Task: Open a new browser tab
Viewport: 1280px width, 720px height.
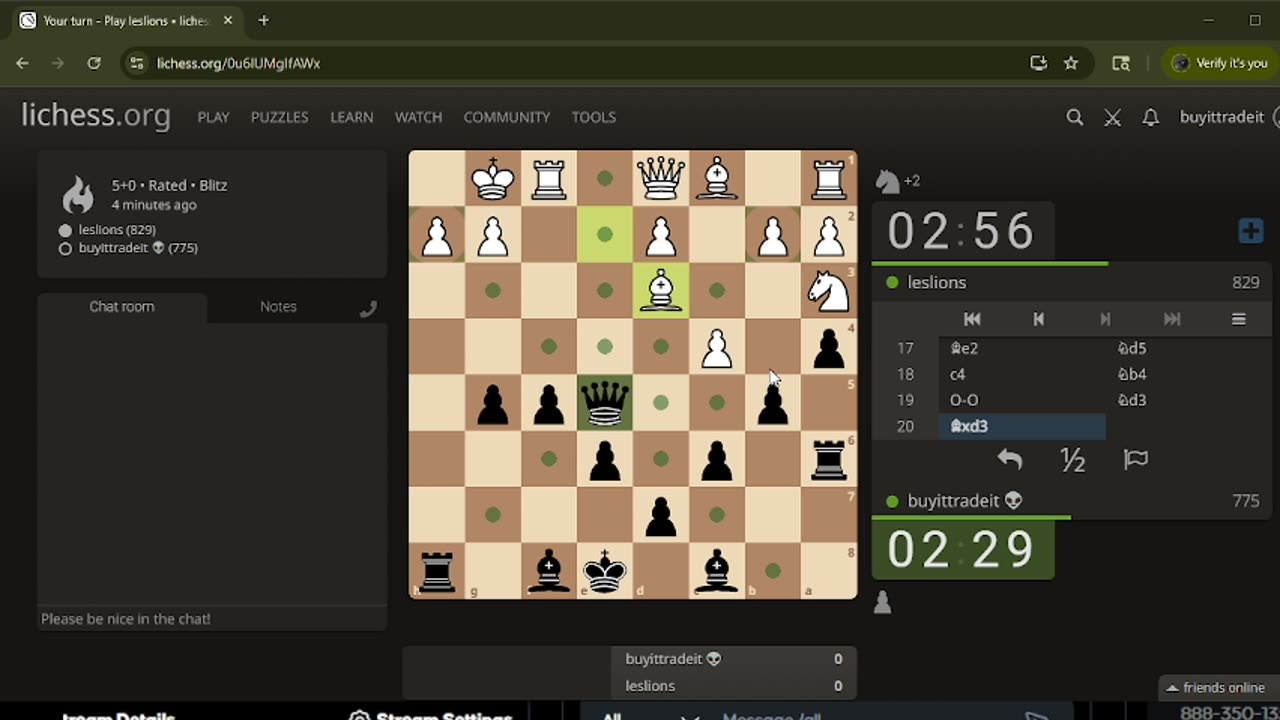Action: pos(264,20)
